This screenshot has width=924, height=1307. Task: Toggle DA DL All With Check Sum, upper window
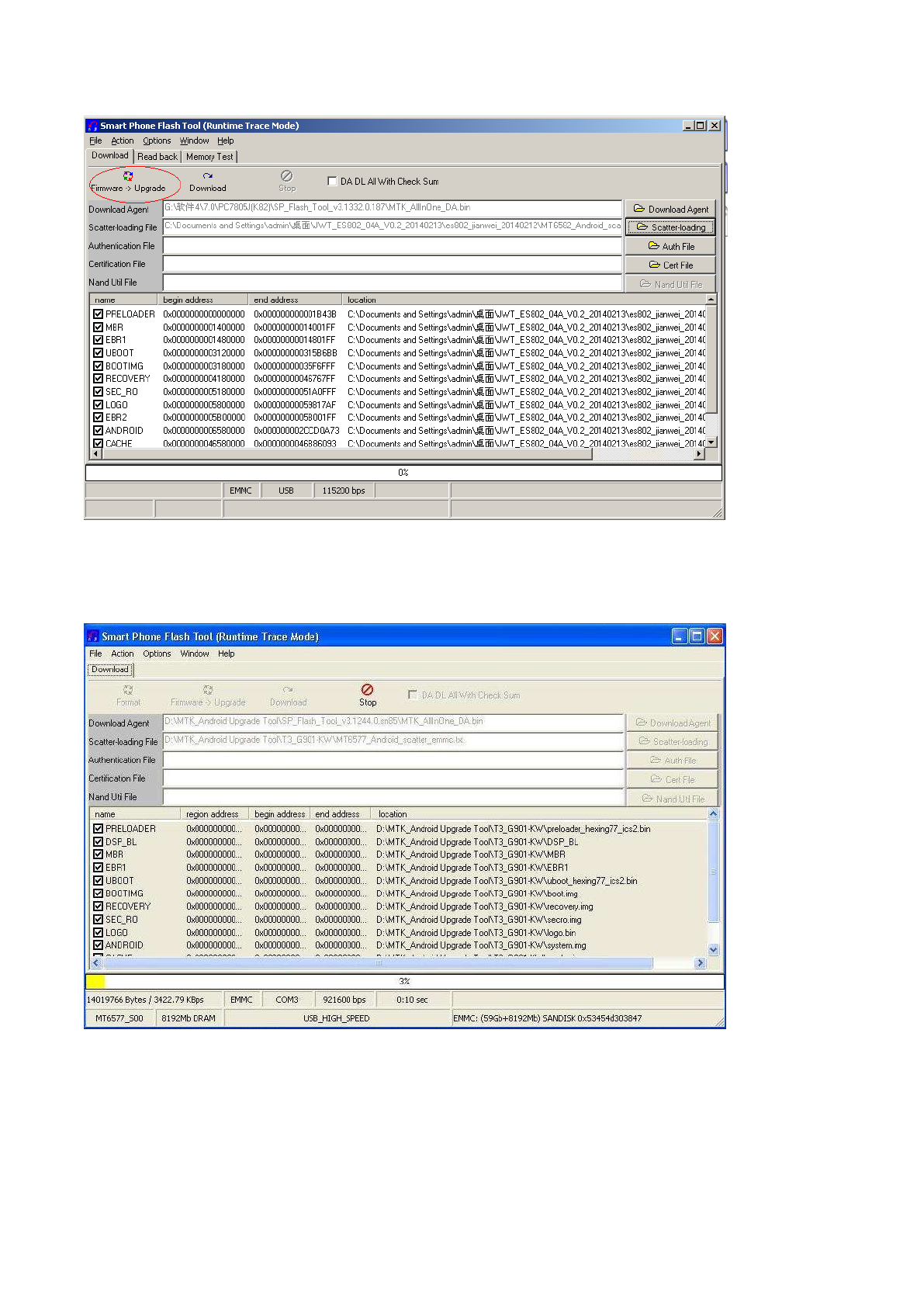pyautogui.click(x=332, y=182)
